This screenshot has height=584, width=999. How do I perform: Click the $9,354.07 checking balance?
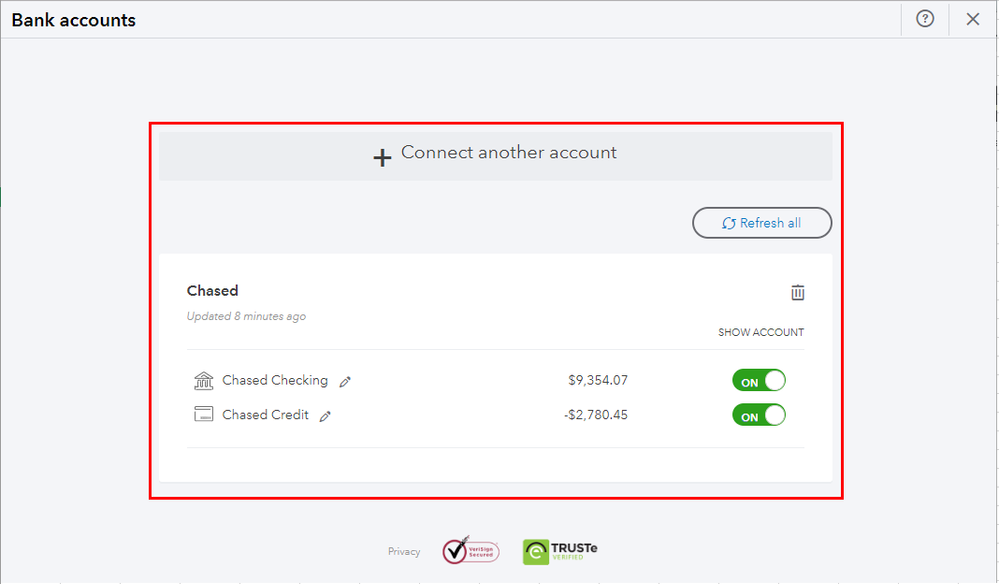[598, 380]
